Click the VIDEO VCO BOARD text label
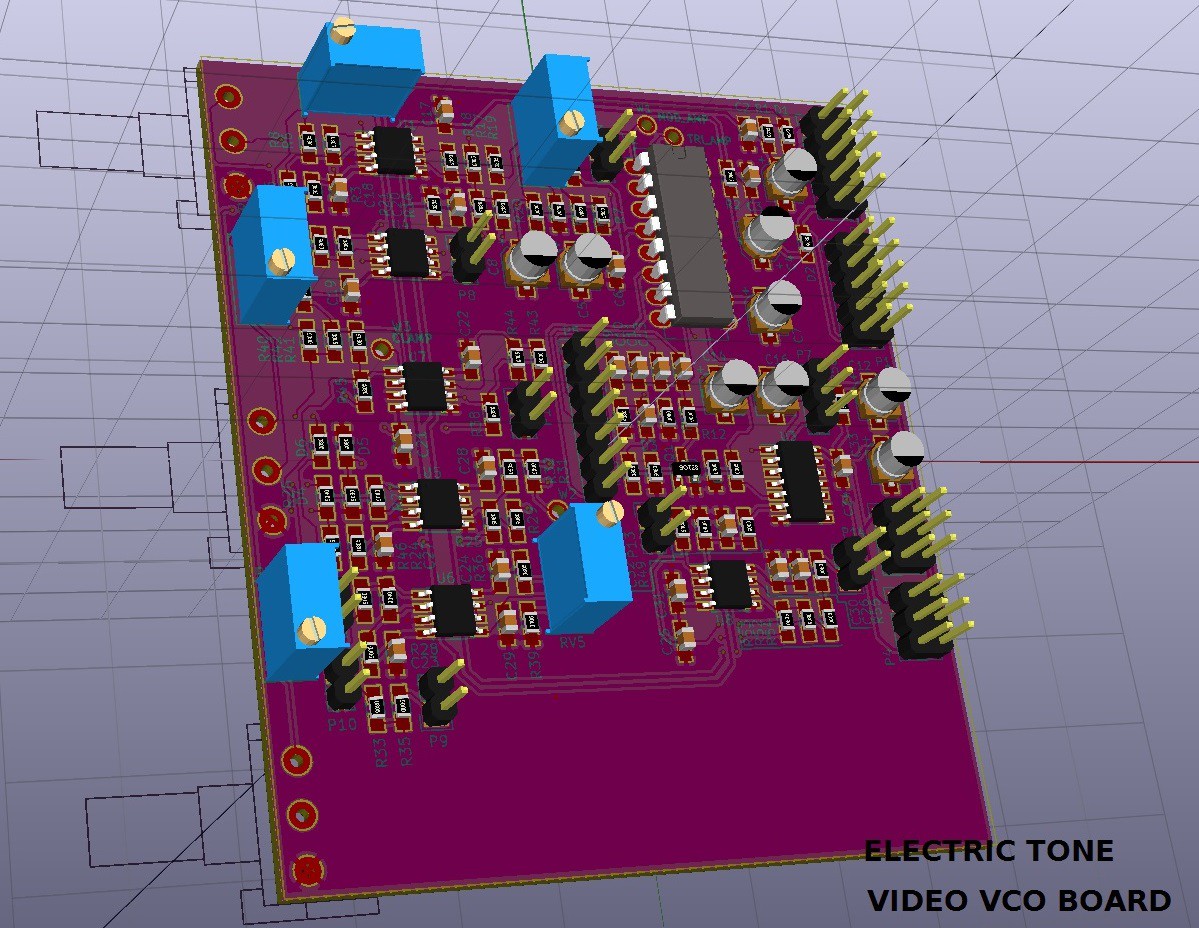 1018,900
